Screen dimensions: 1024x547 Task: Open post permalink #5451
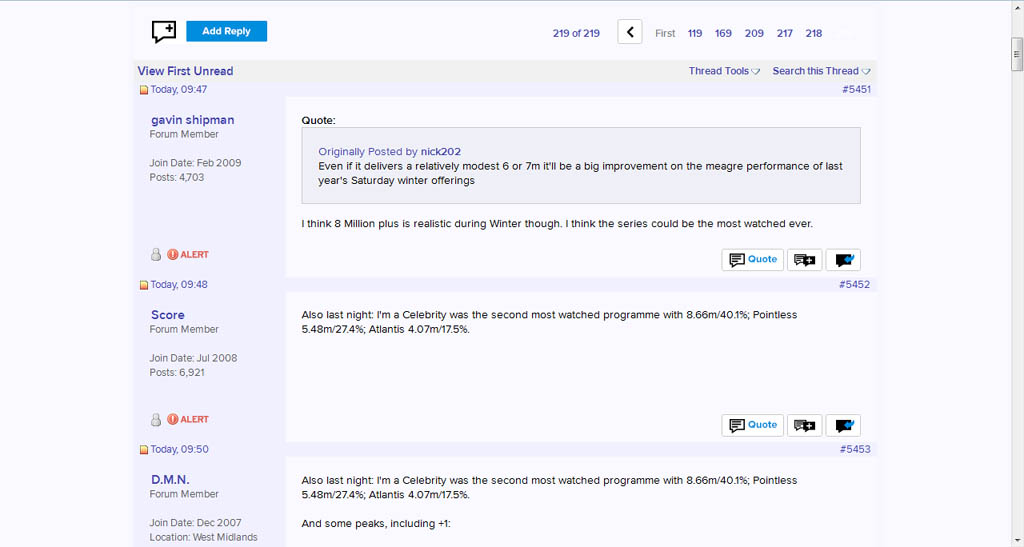click(856, 89)
